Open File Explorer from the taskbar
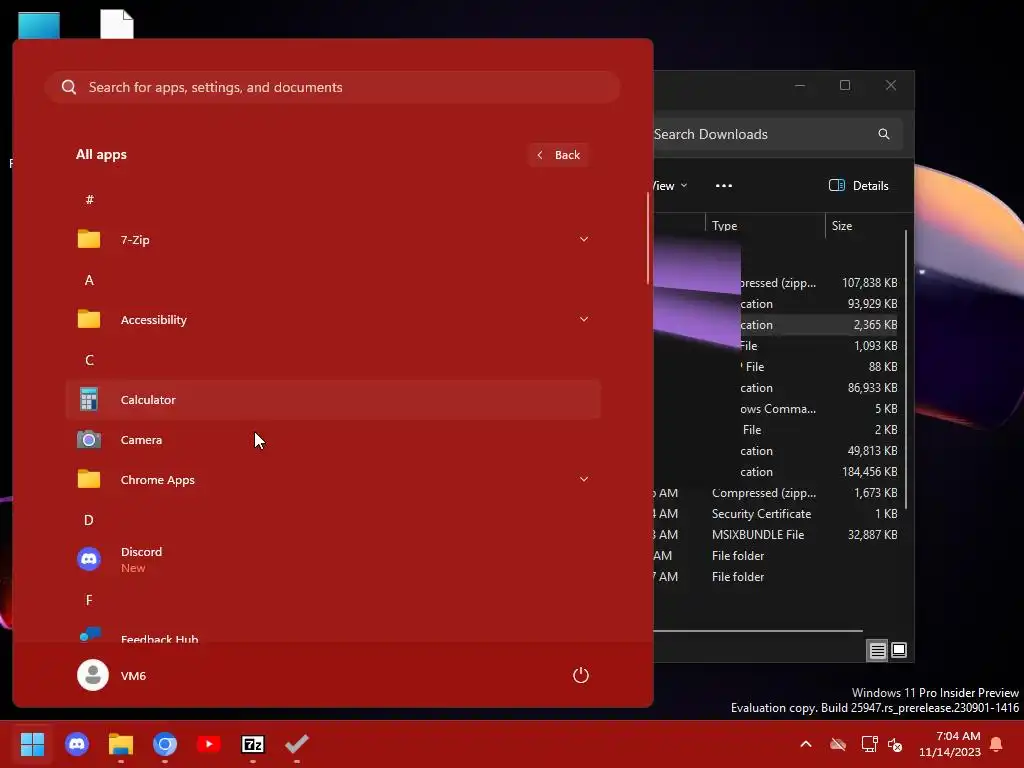The height and width of the screenshot is (768, 1024). (121, 744)
